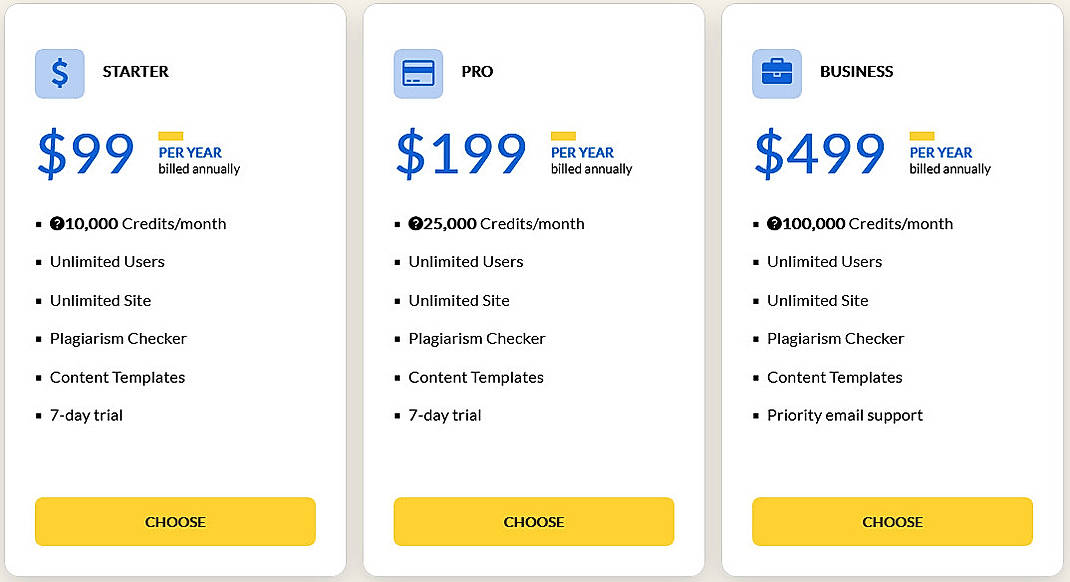Click 'Plagiarism Checker' in the Pro feature list
Image resolution: width=1070 pixels, height=582 pixels.
pyautogui.click(x=477, y=339)
